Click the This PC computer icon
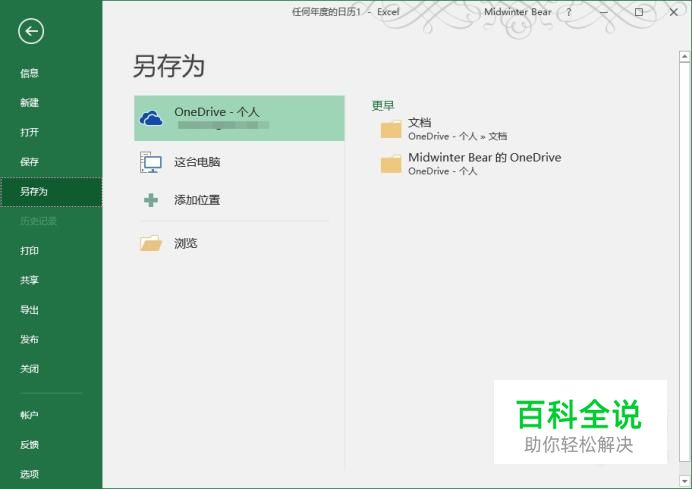This screenshot has height=489, width=692. 151,162
